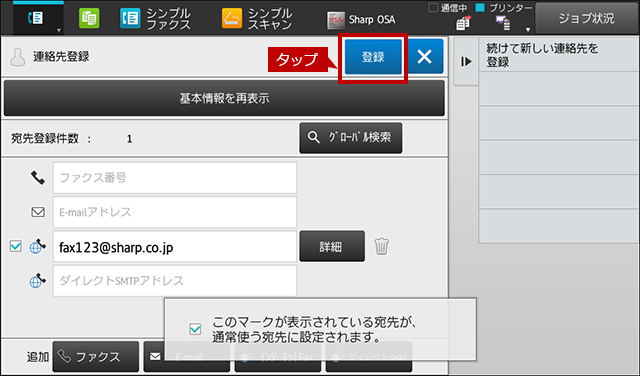Image resolution: width=640 pixels, height=376 pixels.
Task: Add a fax destination with ファクス button
Action: (96, 357)
